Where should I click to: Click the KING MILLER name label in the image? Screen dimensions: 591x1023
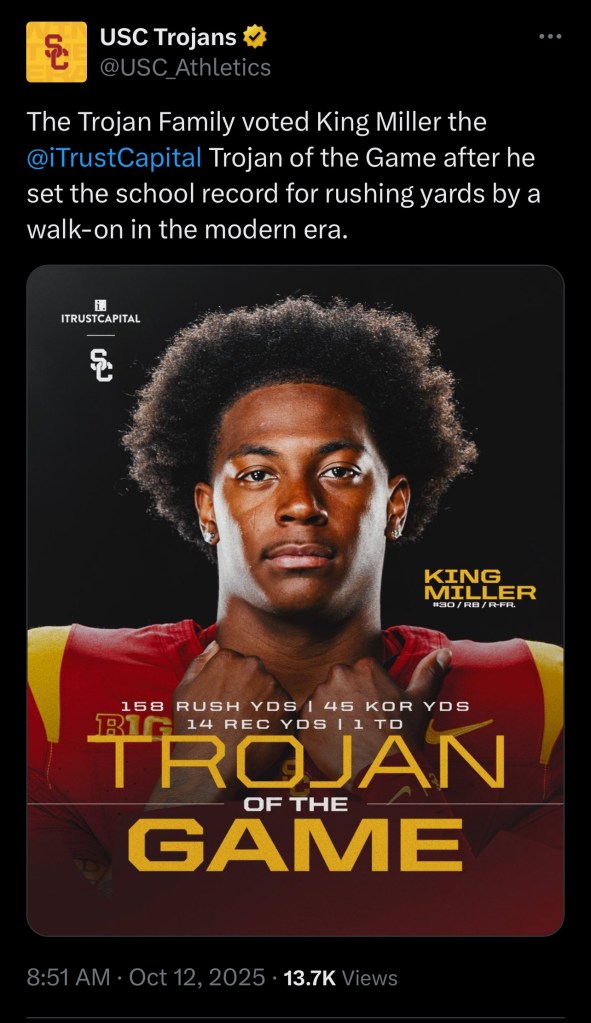click(x=479, y=585)
